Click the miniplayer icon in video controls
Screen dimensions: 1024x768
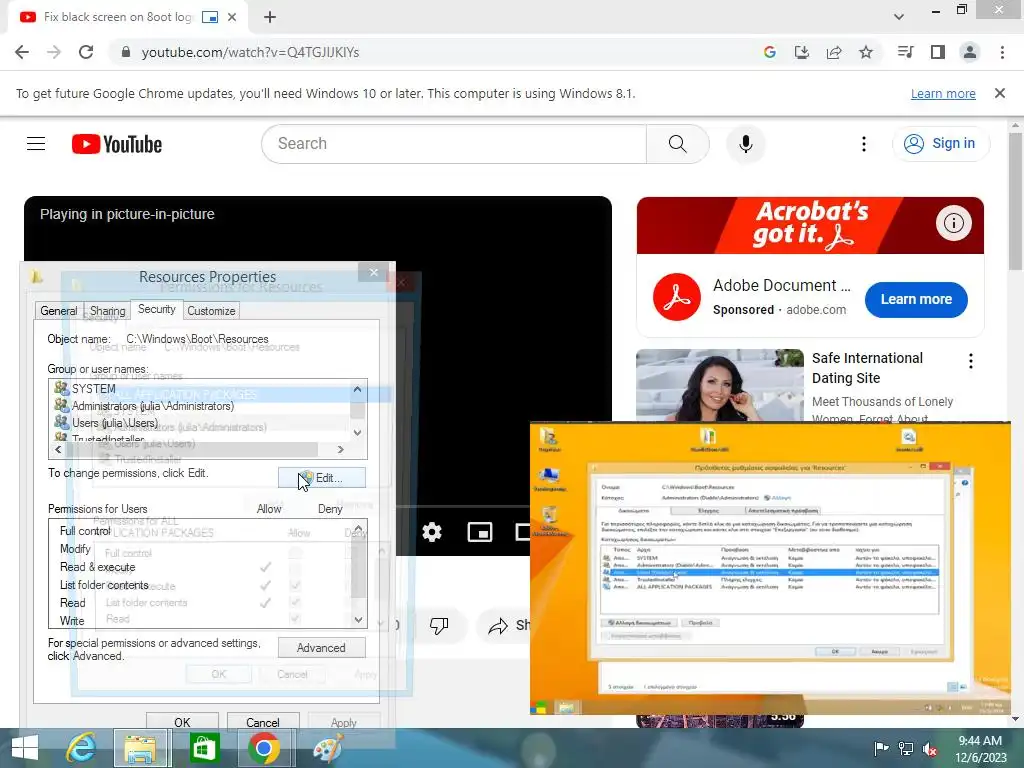pyautogui.click(x=480, y=532)
